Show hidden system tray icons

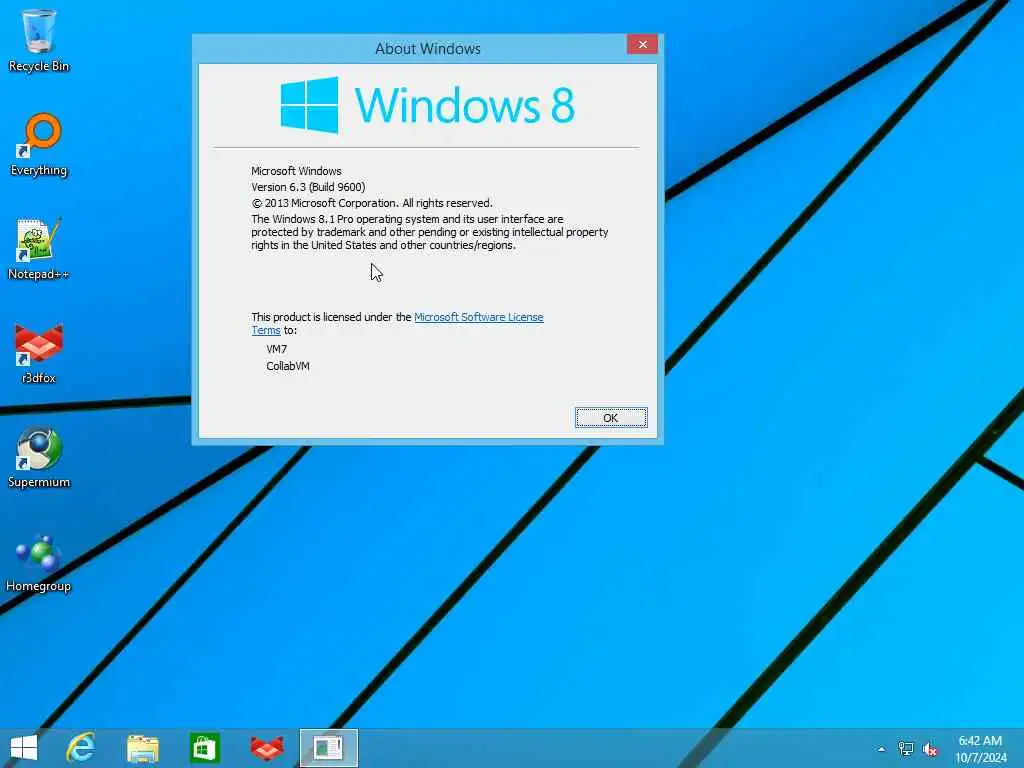tap(882, 749)
